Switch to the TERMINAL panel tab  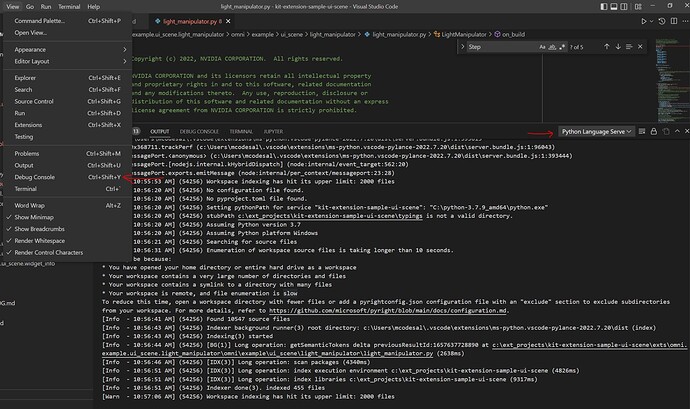pos(241,132)
